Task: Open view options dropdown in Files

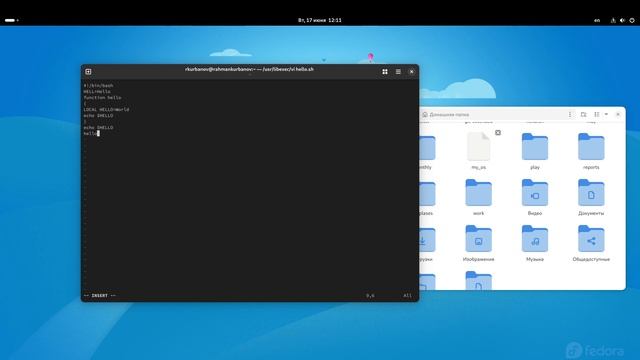Action: click(x=606, y=115)
